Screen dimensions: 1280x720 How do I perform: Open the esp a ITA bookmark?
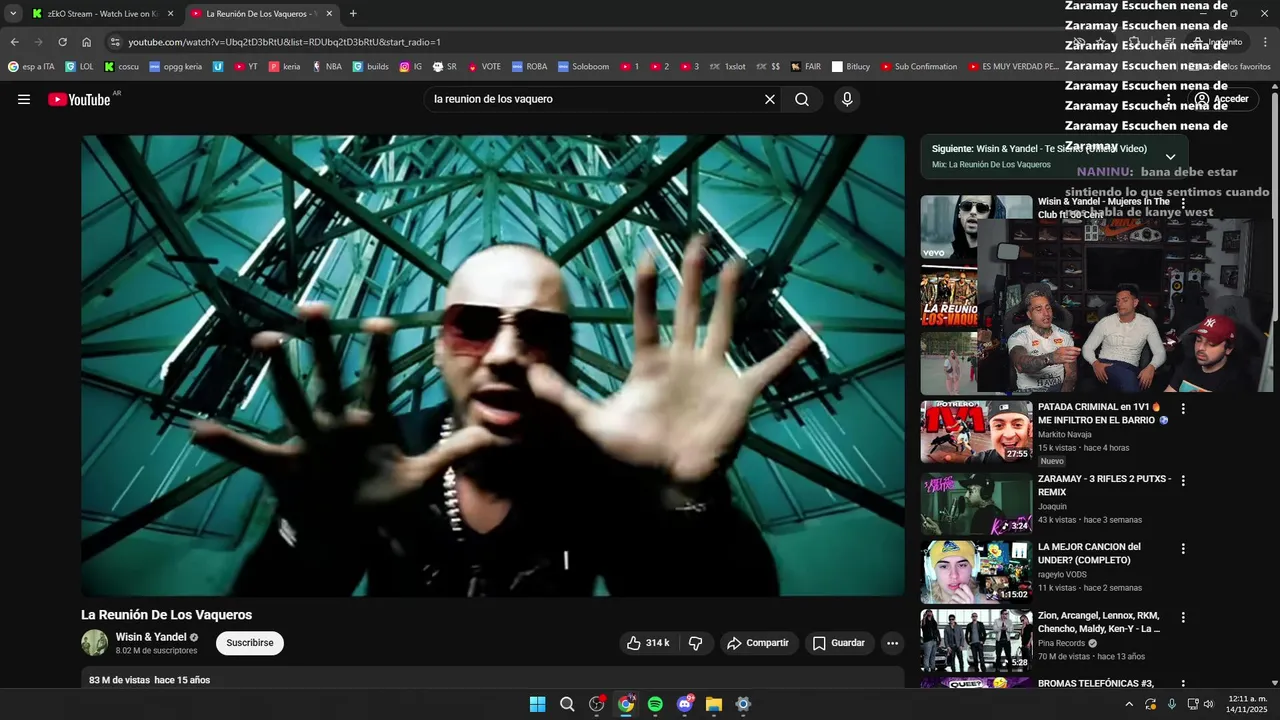coord(31,67)
